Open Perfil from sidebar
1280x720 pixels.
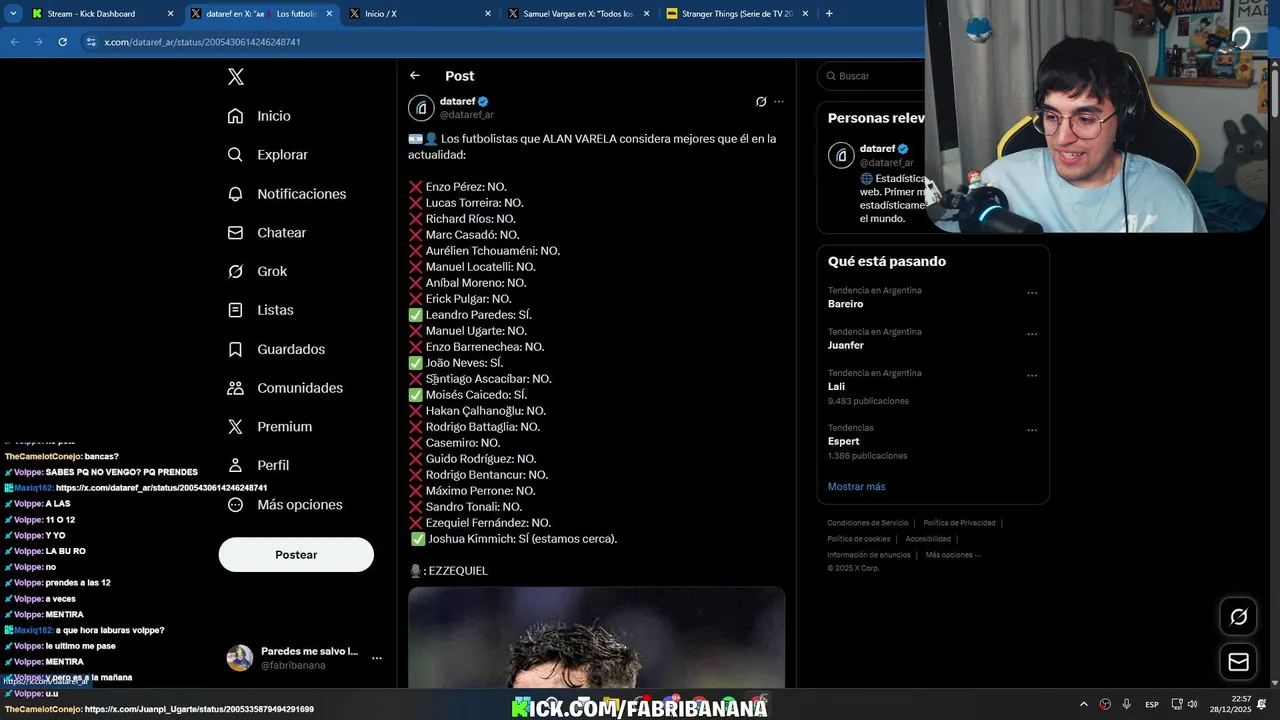click(x=258, y=465)
